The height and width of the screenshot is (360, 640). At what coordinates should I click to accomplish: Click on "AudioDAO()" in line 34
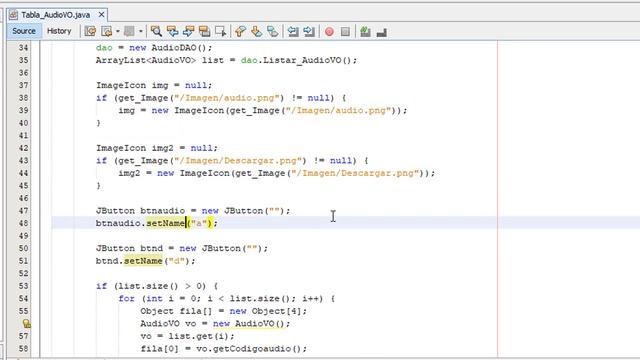tap(179, 48)
